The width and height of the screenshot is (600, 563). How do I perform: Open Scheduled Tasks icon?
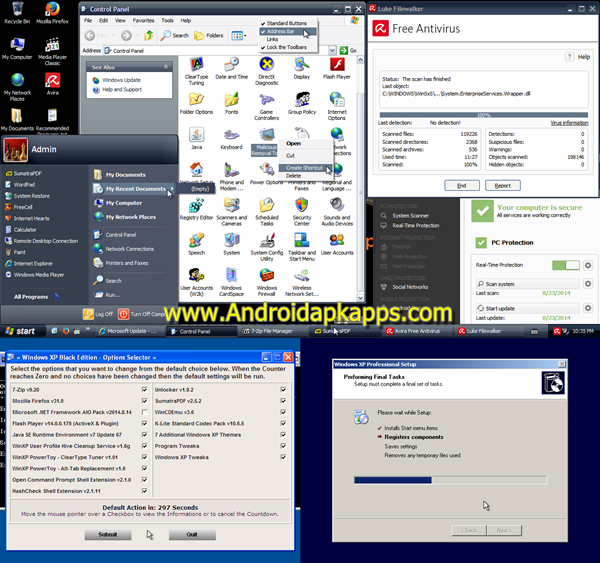click(267, 212)
